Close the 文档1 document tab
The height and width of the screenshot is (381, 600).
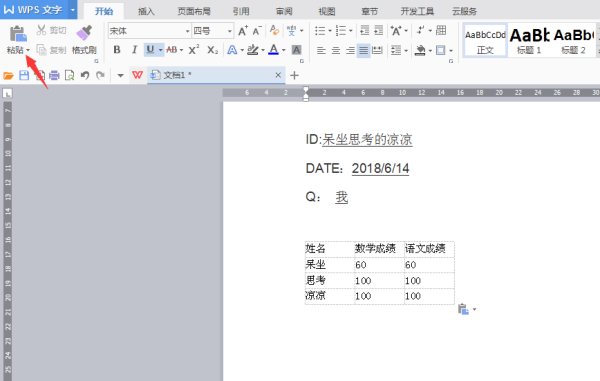coord(278,75)
